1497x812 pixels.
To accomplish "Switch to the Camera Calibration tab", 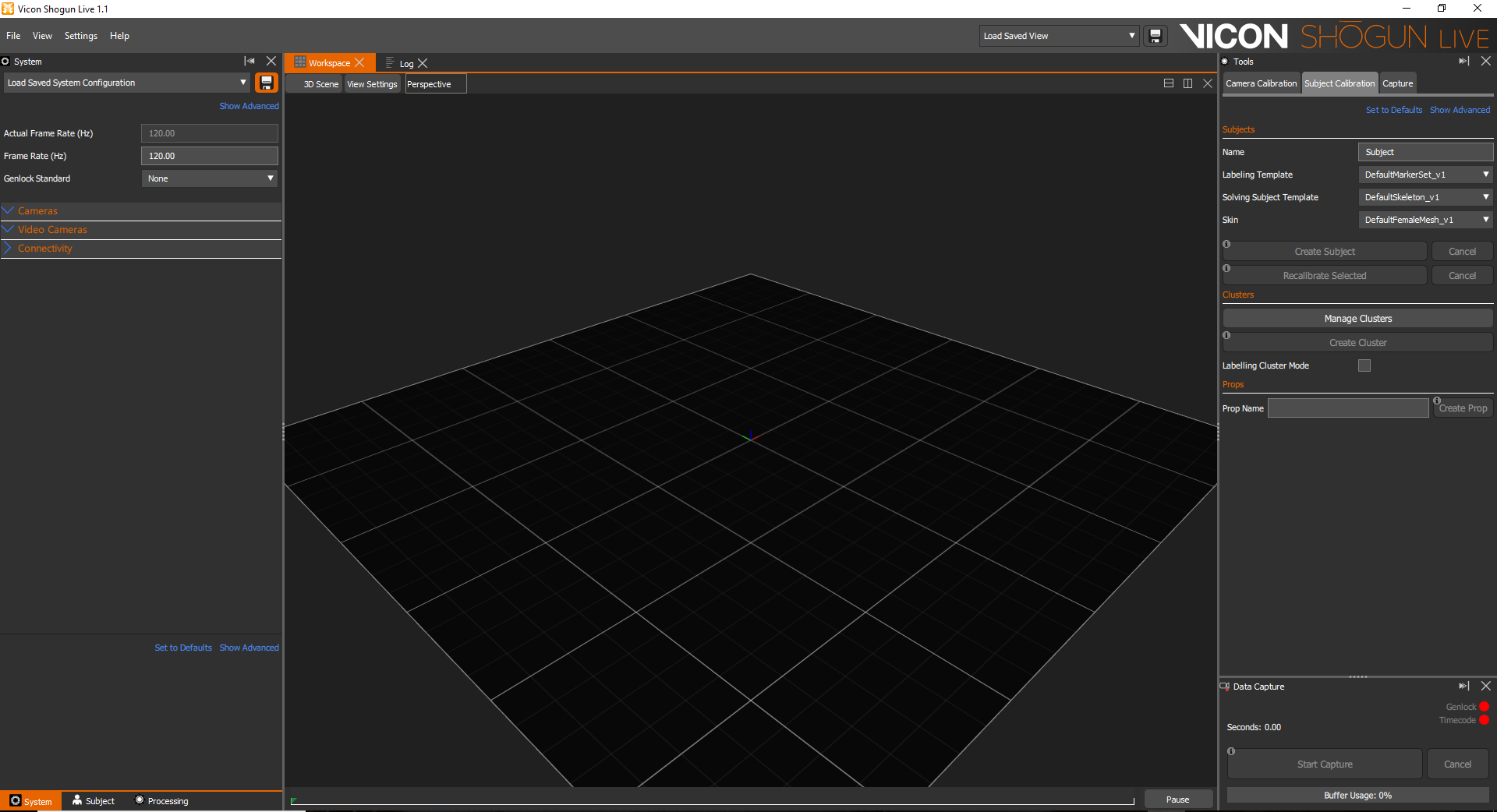I will (x=1260, y=83).
